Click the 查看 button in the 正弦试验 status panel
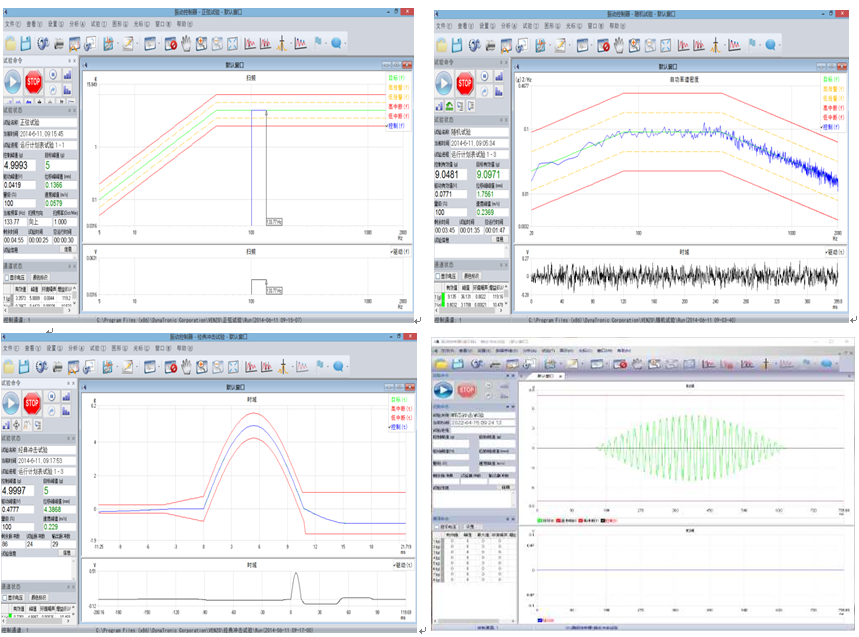Image resolution: width=859 pixels, height=637 pixels. point(67,250)
